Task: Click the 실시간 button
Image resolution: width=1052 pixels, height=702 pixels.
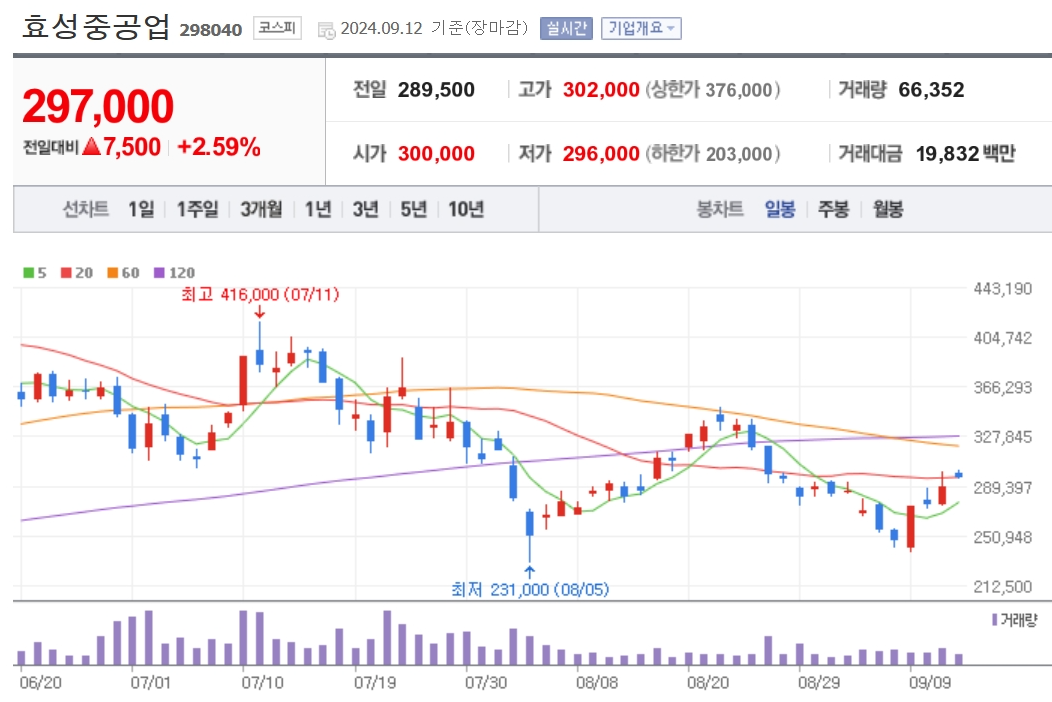Action: (566, 28)
